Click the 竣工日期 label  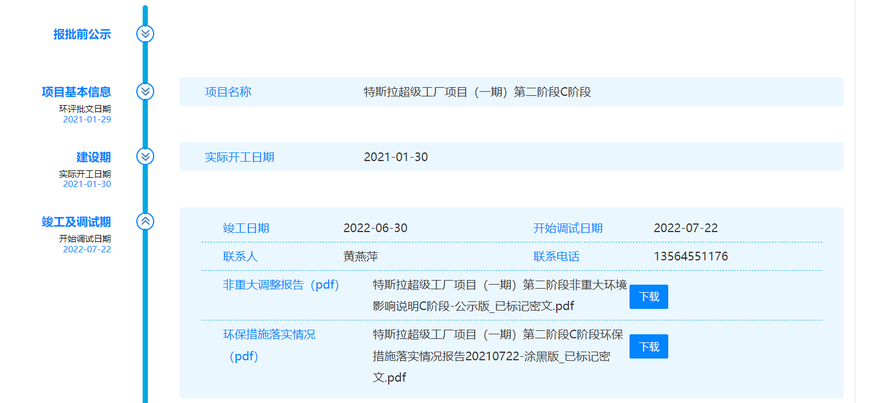[246, 228]
